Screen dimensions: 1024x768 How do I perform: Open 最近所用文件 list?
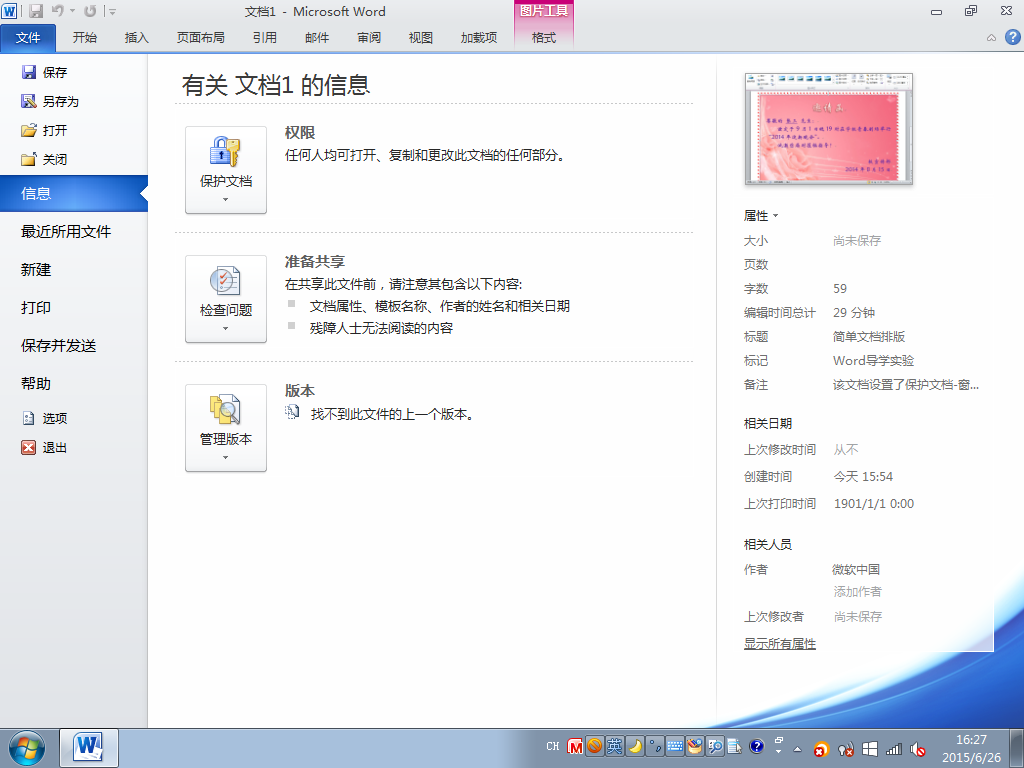tap(66, 231)
